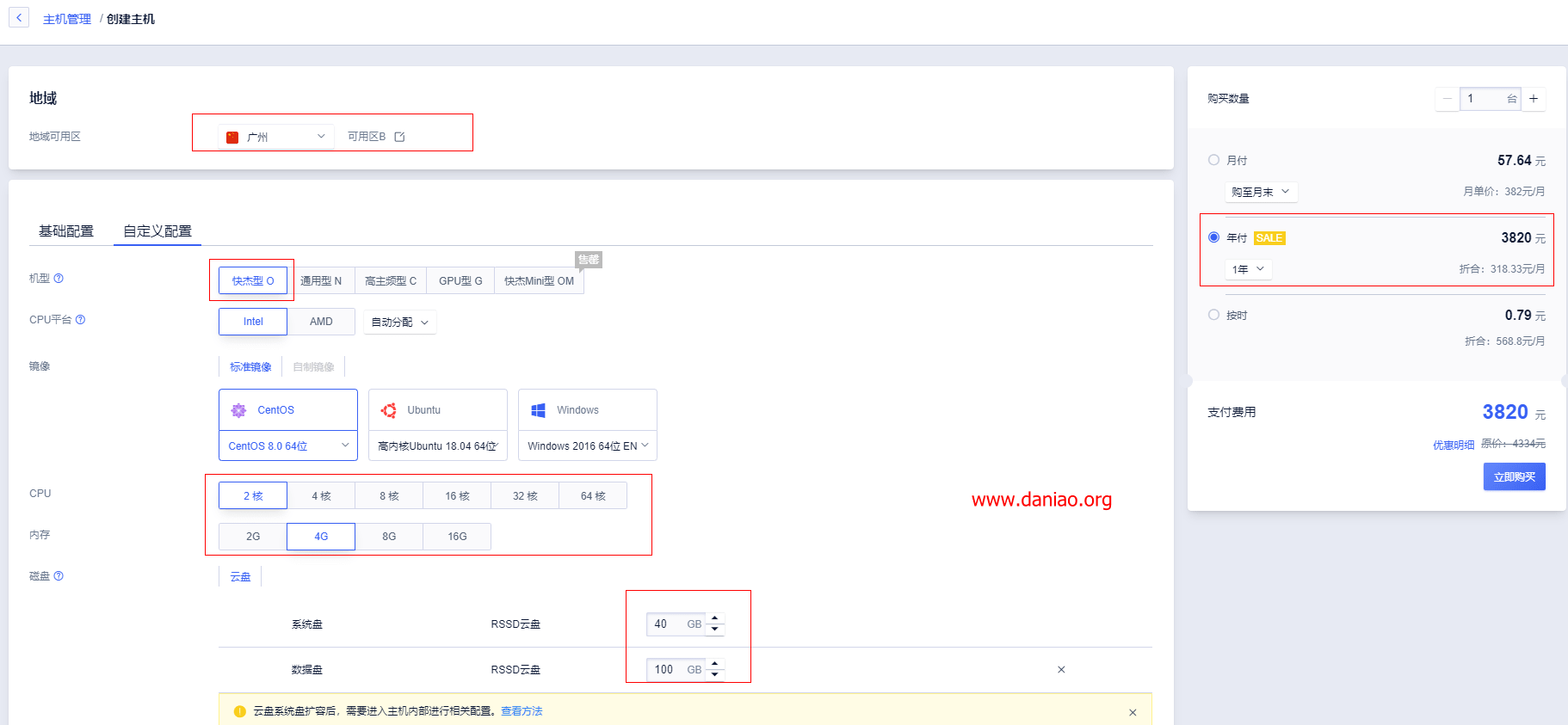
Task: Select the 高主频型 C machine type
Action: (x=391, y=280)
